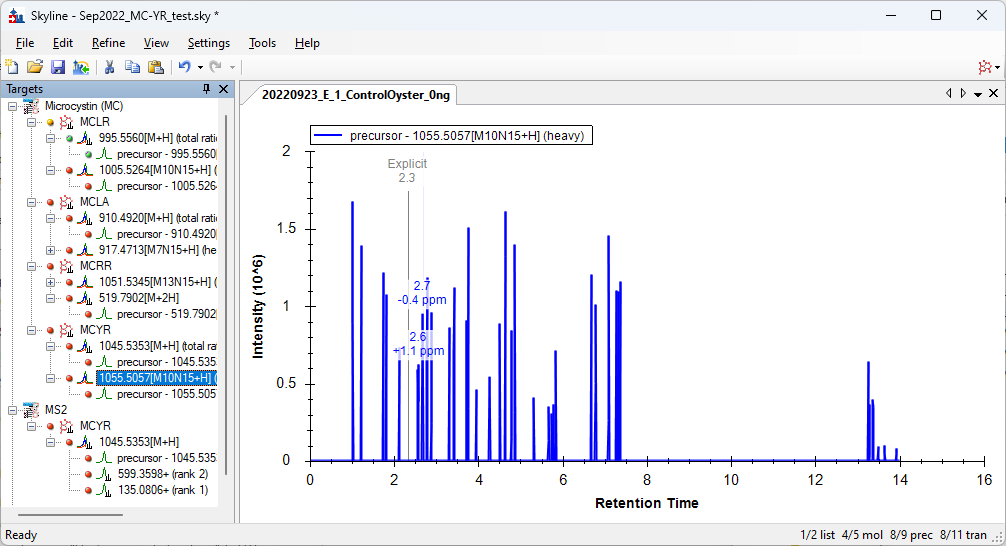The width and height of the screenshot is (1006, 546).
Task: Click the Undo arrow icon
Action: click(x=184, y=67)
